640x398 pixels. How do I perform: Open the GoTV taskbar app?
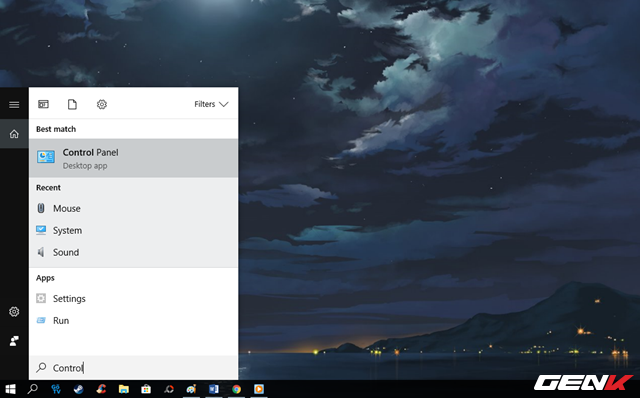56,389
